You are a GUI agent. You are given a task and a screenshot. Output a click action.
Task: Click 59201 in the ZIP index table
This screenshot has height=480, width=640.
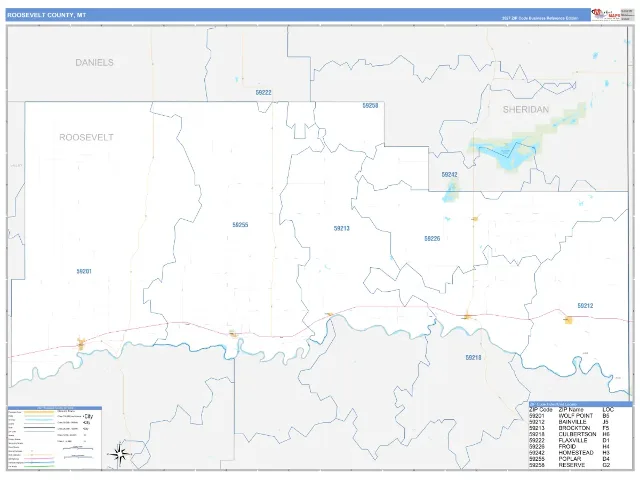point(537,416)
